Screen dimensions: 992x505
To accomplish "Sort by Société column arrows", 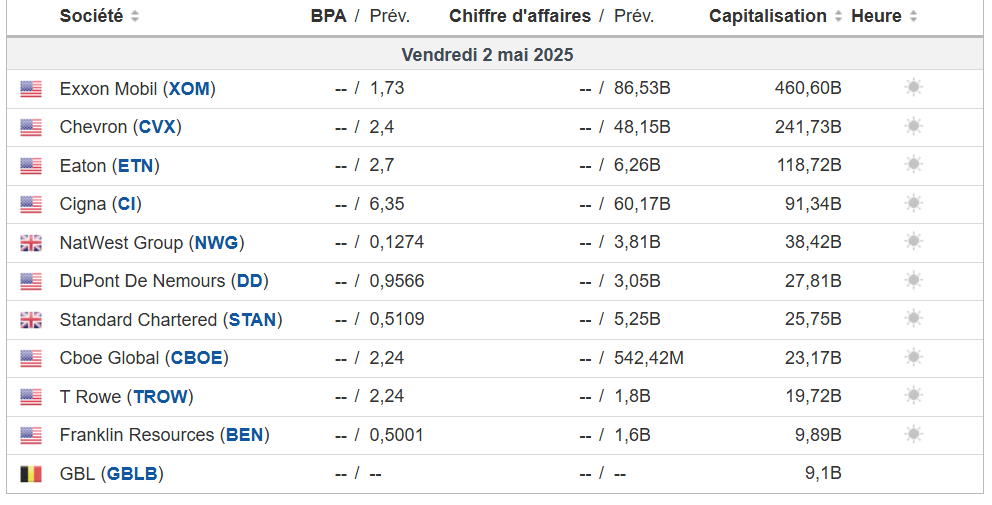I will 135,17.
